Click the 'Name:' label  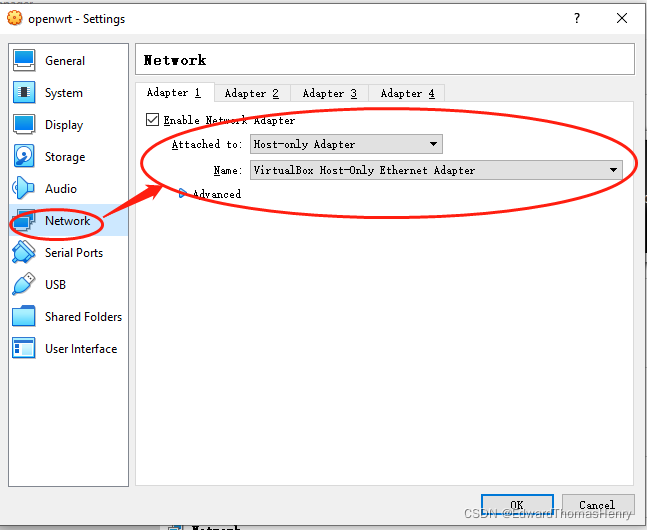click(x=227, y=170)
